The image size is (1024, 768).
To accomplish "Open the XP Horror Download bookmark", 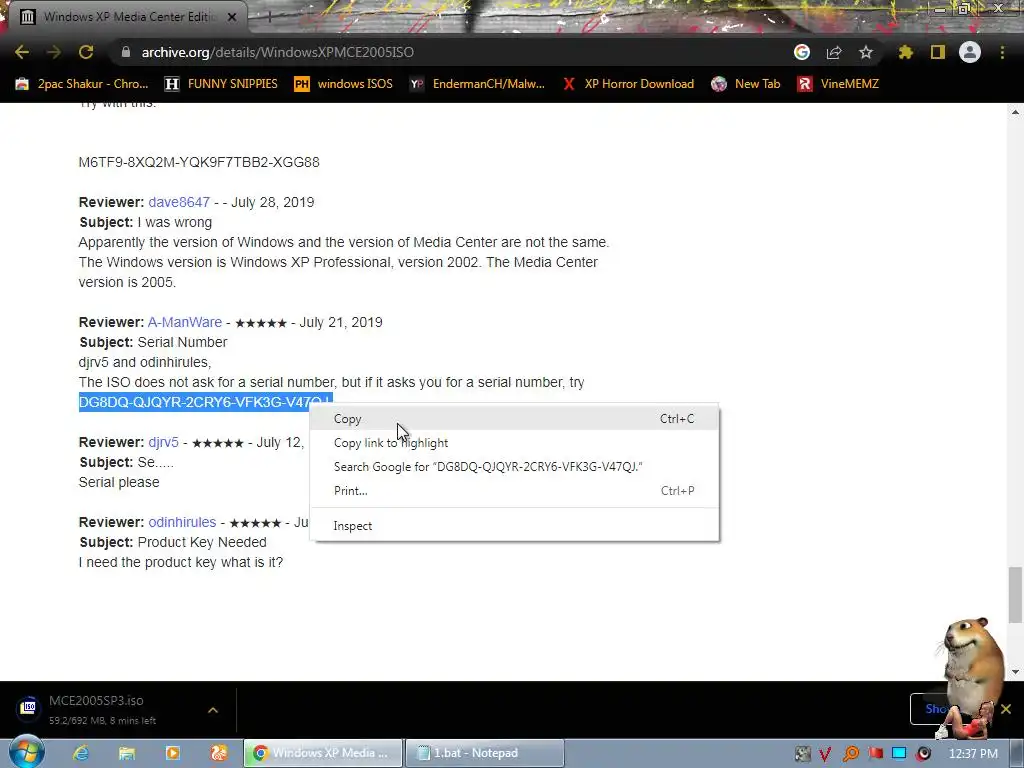I will 628,84.
